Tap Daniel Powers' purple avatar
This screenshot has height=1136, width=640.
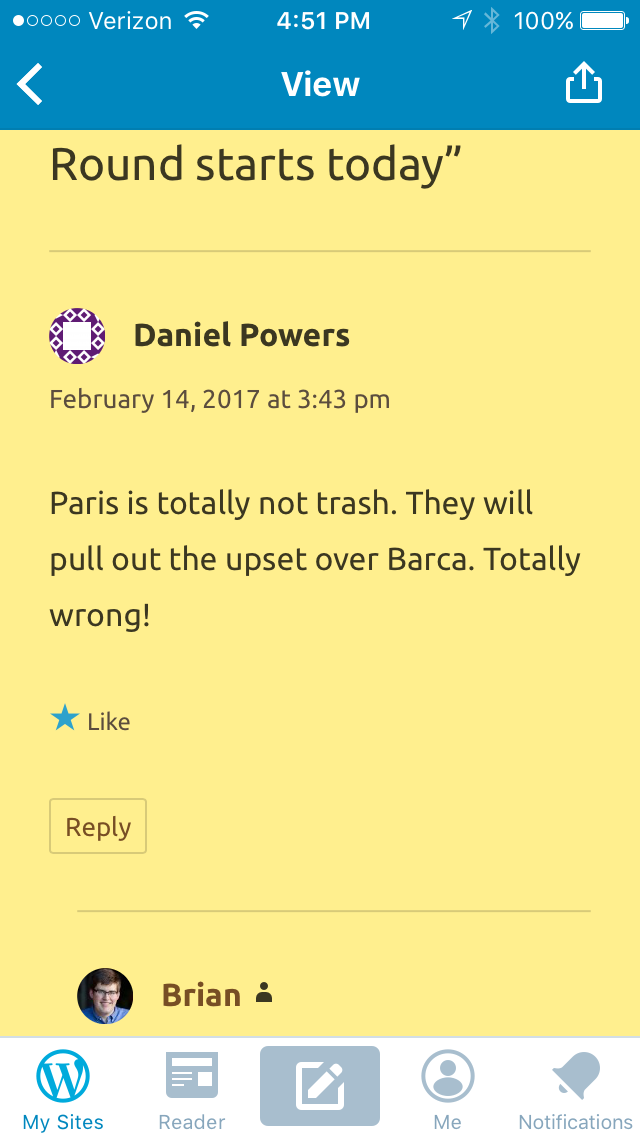point(77,336)
